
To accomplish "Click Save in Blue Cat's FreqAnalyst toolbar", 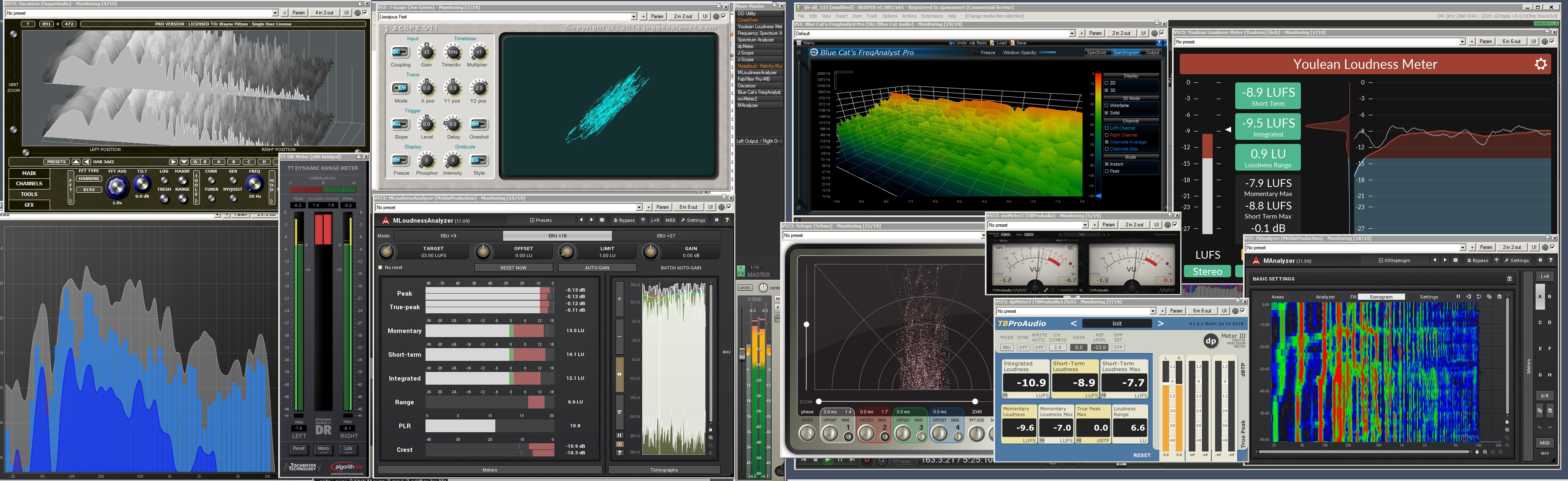I will 1018,43.
